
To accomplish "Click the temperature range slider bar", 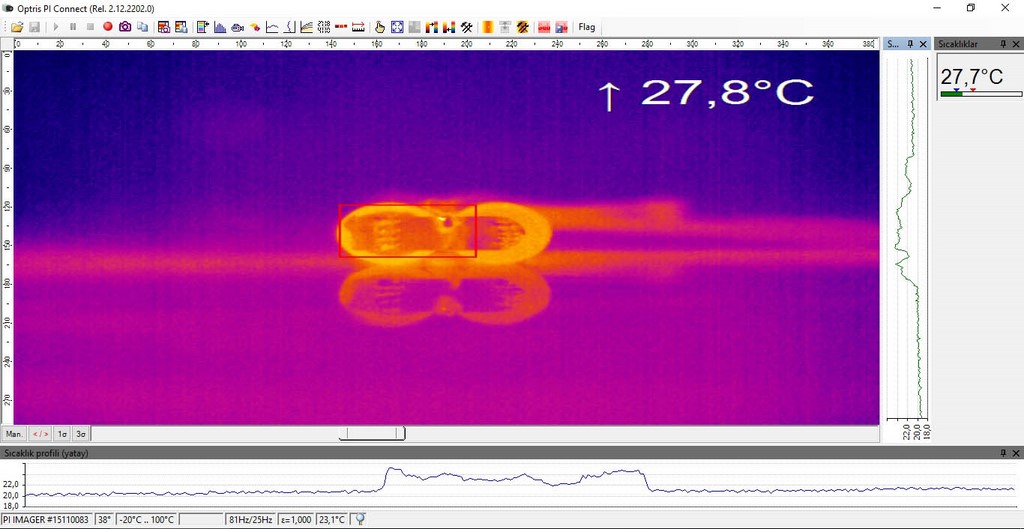I will (371, 434).
